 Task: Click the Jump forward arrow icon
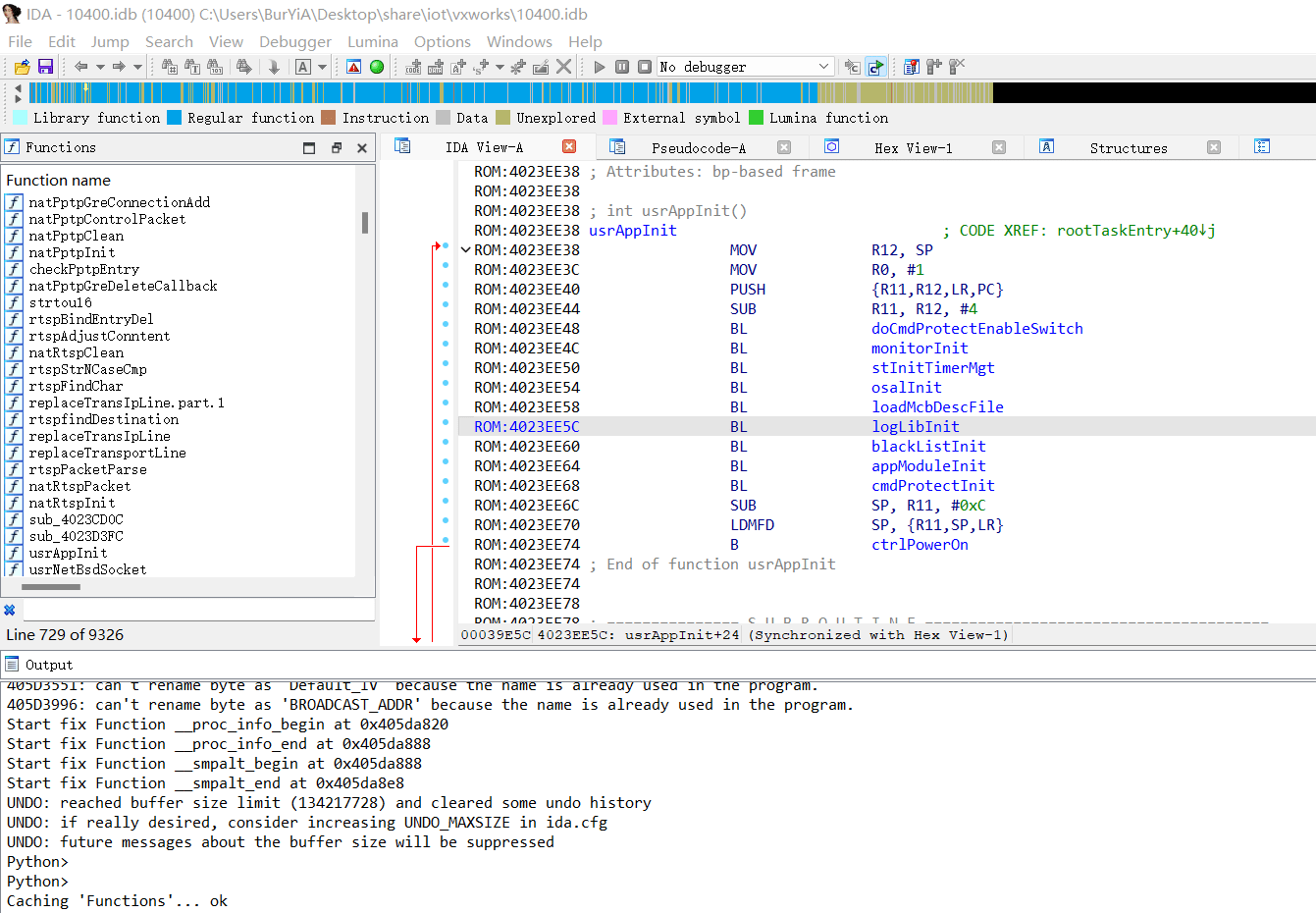click(119, 67)
